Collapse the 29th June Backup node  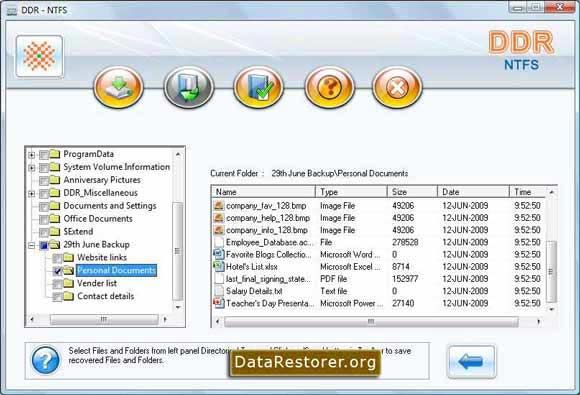(x=32, y=245)
